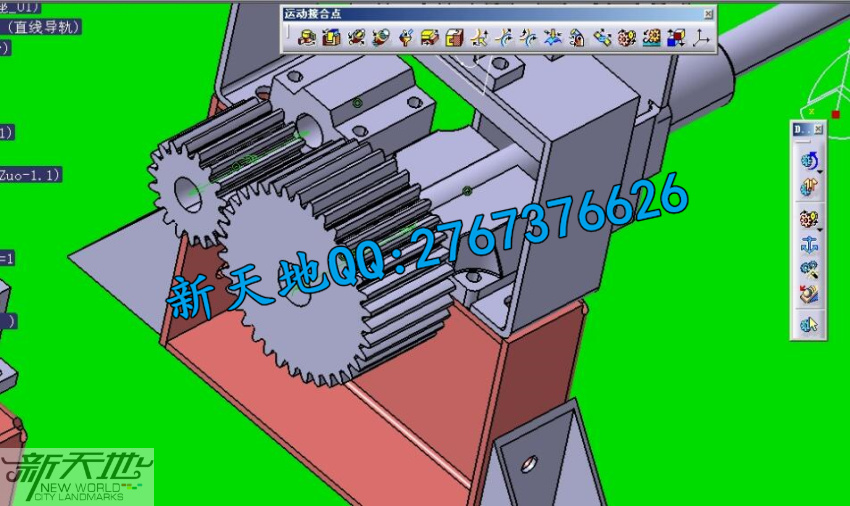Screen dimensions: 850x506
Task: Click the gears Kinematic Joints icon in DMU toolbar
Action: [808, 219]
